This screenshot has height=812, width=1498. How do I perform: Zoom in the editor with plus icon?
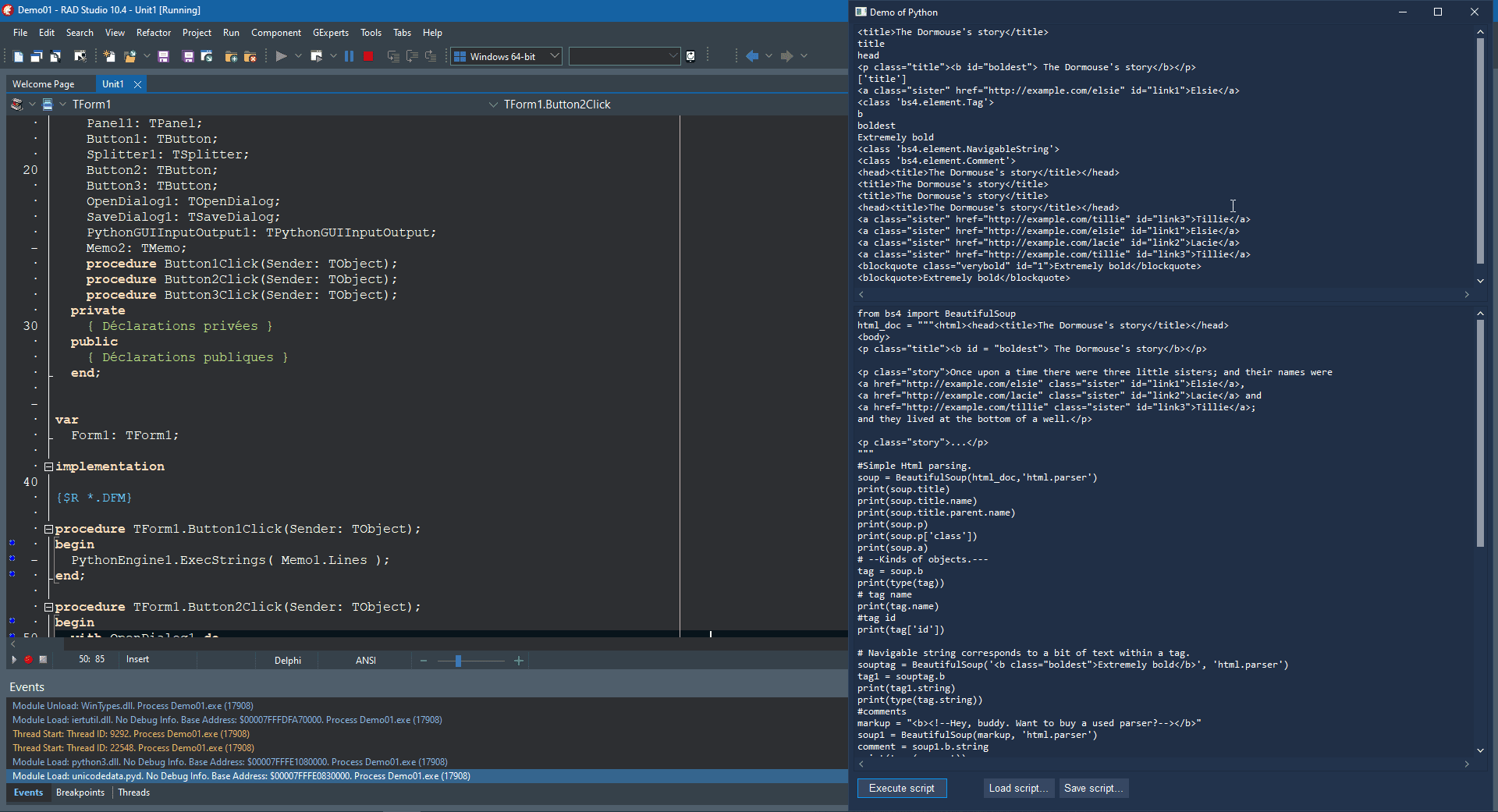tap(519, 661)
